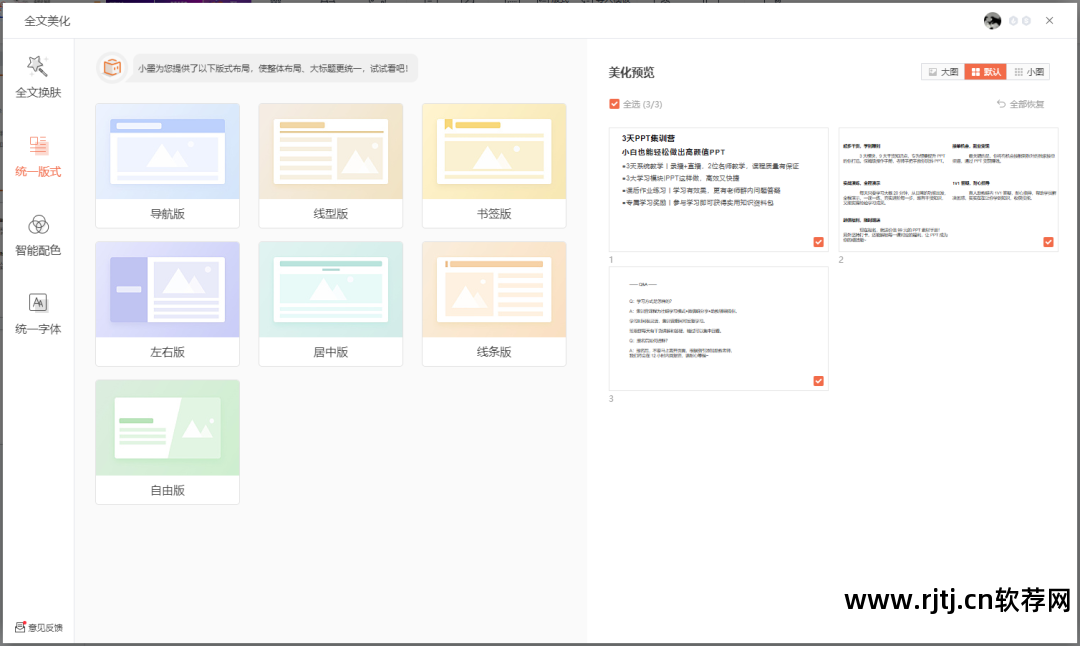Uncheck slide 3 preview checkbox
The image size is (1080, 646).
[818, 381]
